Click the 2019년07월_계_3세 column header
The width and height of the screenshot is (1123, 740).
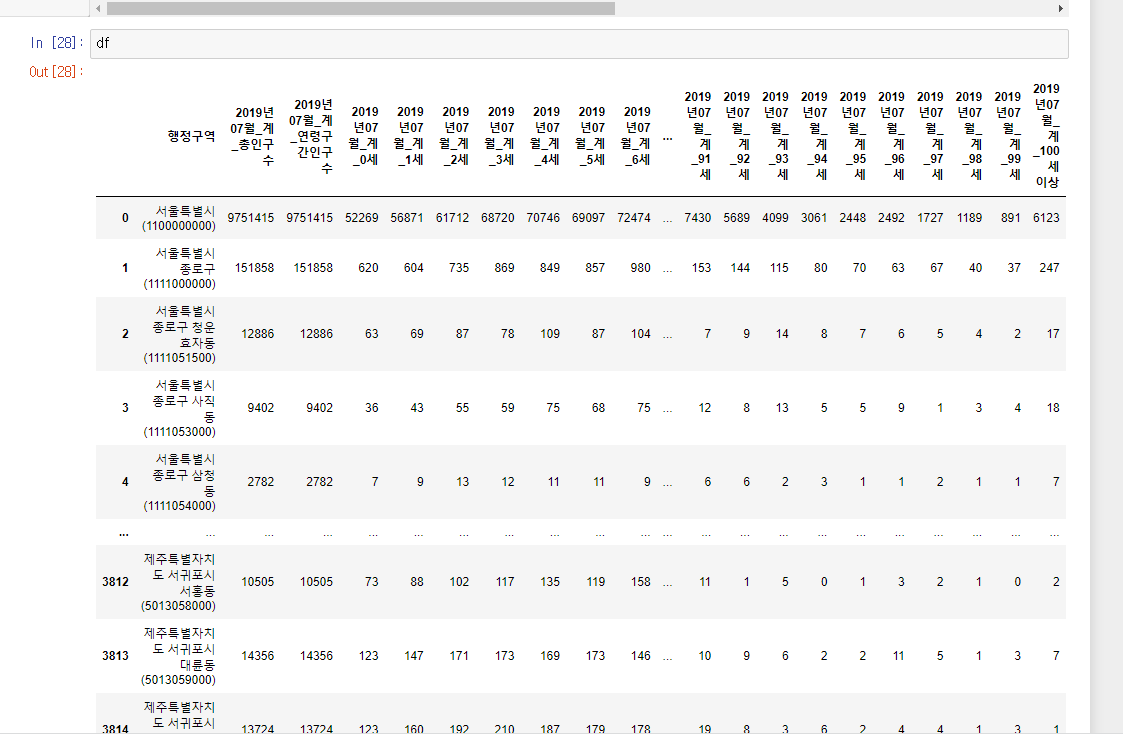pos(501,136)
